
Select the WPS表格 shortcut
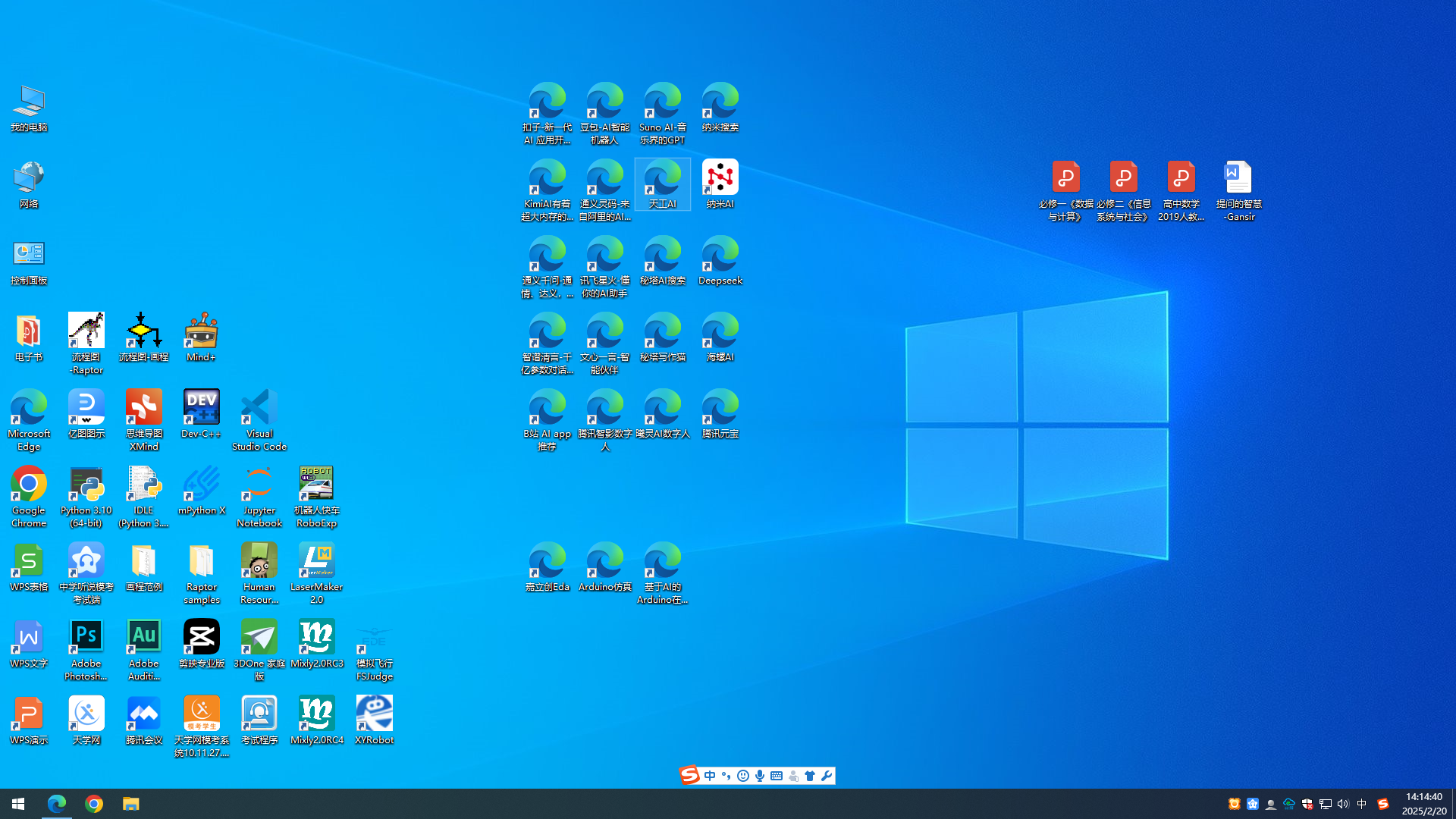[x=29, y=569]
